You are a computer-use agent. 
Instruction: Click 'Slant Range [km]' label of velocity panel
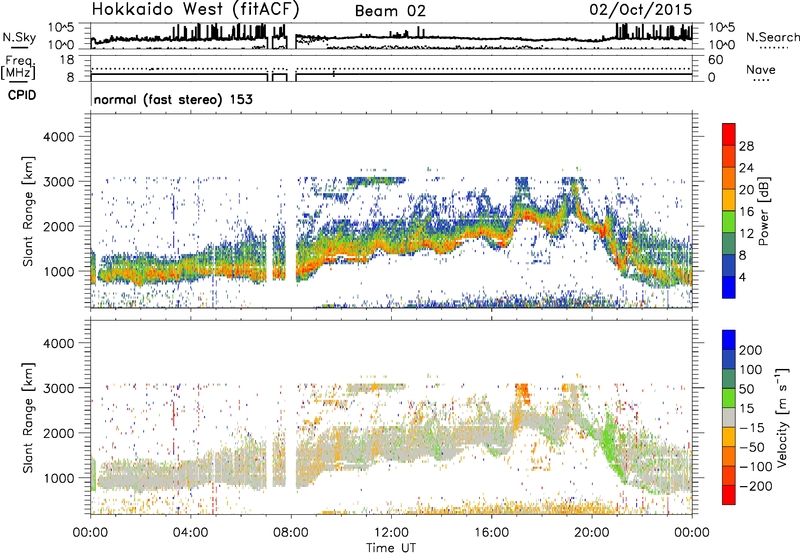[28, 417]
